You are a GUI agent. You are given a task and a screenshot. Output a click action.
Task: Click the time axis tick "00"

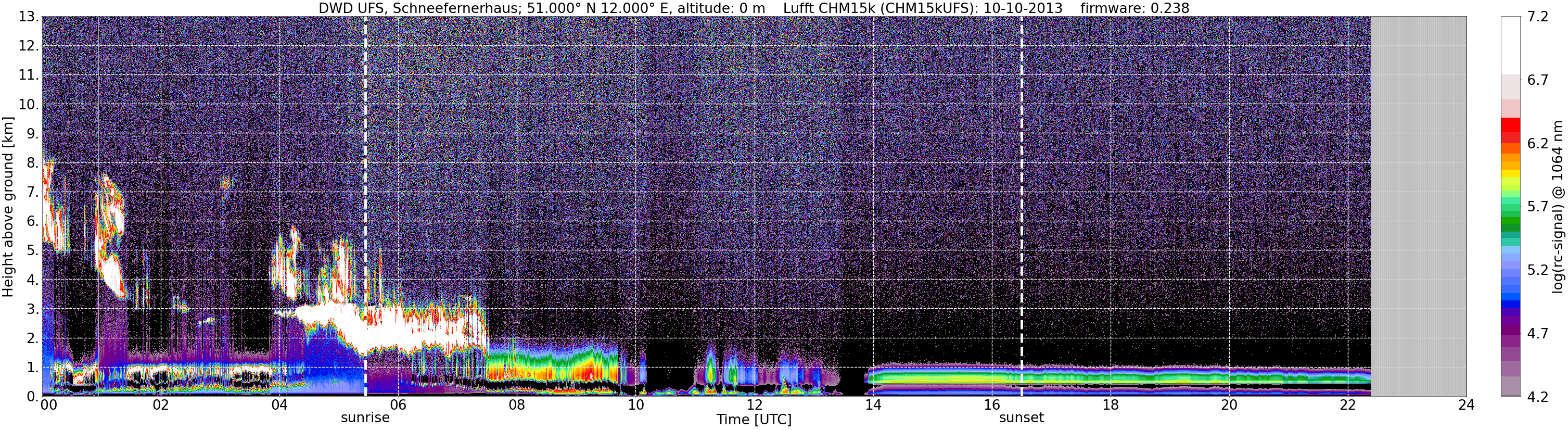[49, 405]
